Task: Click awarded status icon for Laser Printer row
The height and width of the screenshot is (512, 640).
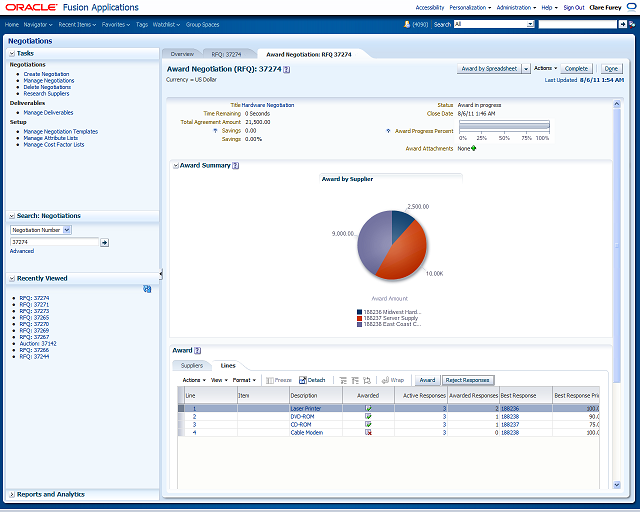Action: click(x=368, y=408)
